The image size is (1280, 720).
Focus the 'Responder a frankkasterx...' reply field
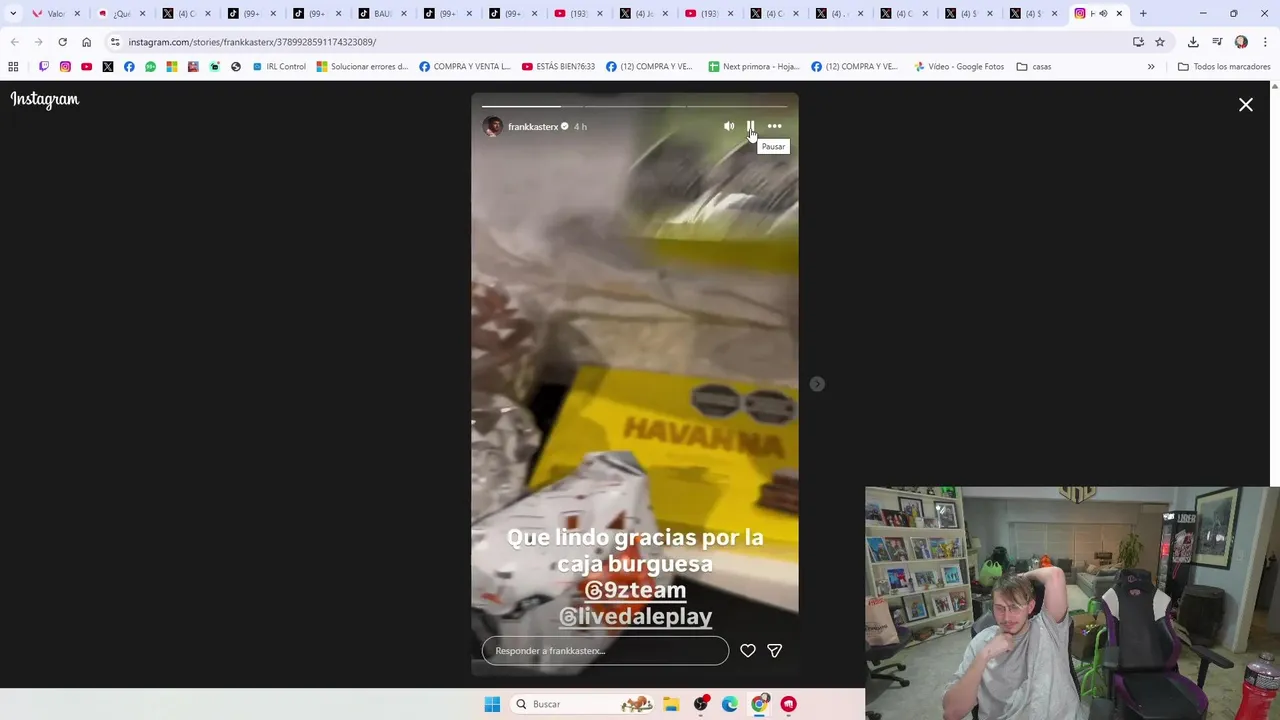[605, 651]
